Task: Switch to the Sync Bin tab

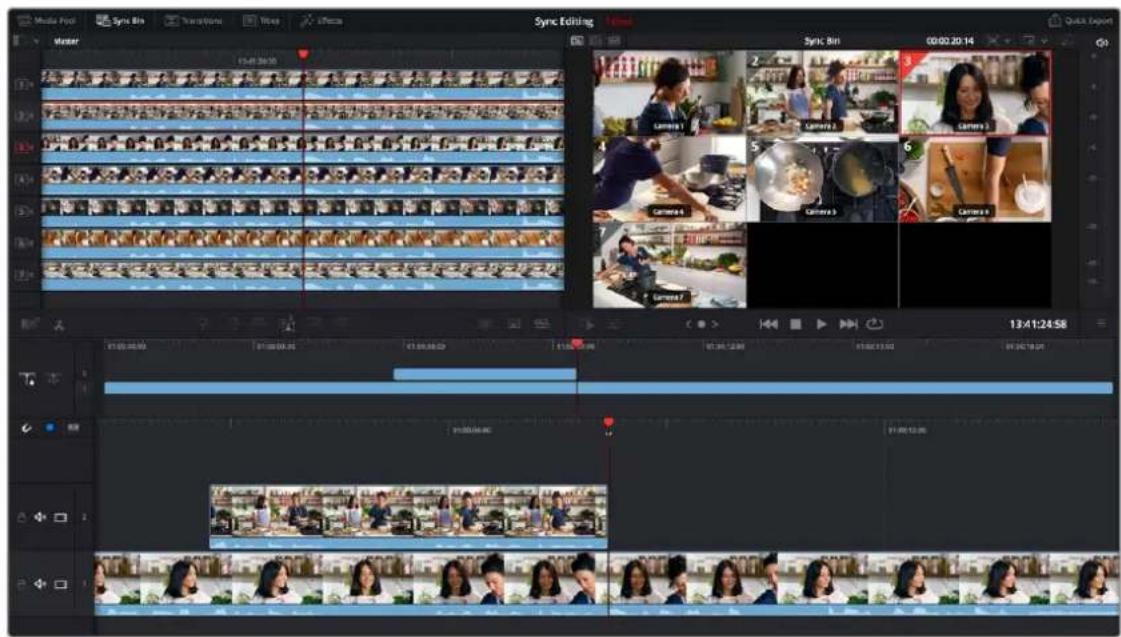Action: click(x=121, y=21)
